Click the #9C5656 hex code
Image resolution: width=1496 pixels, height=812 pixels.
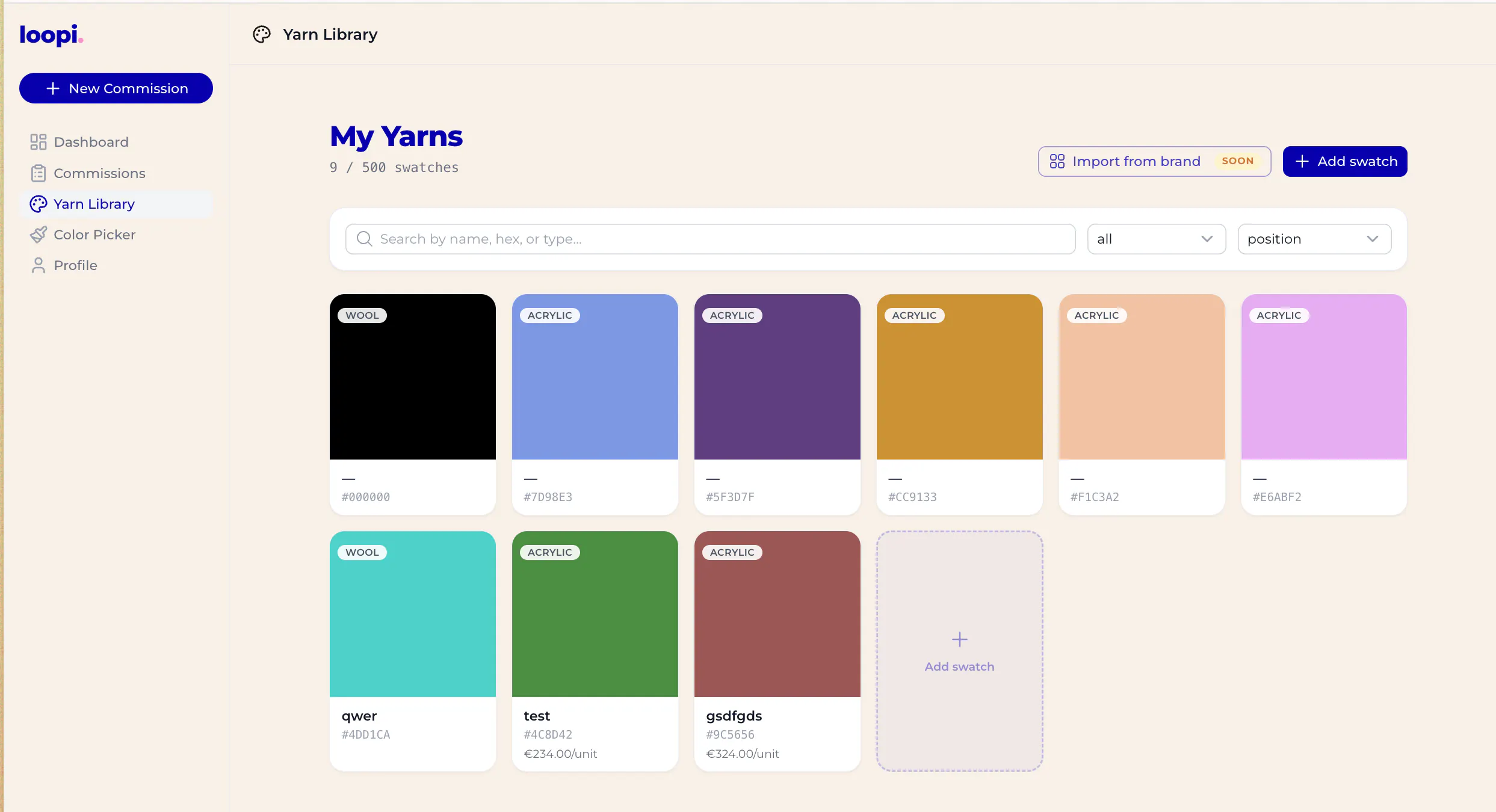pyautogui.click(x=731, y=734)
